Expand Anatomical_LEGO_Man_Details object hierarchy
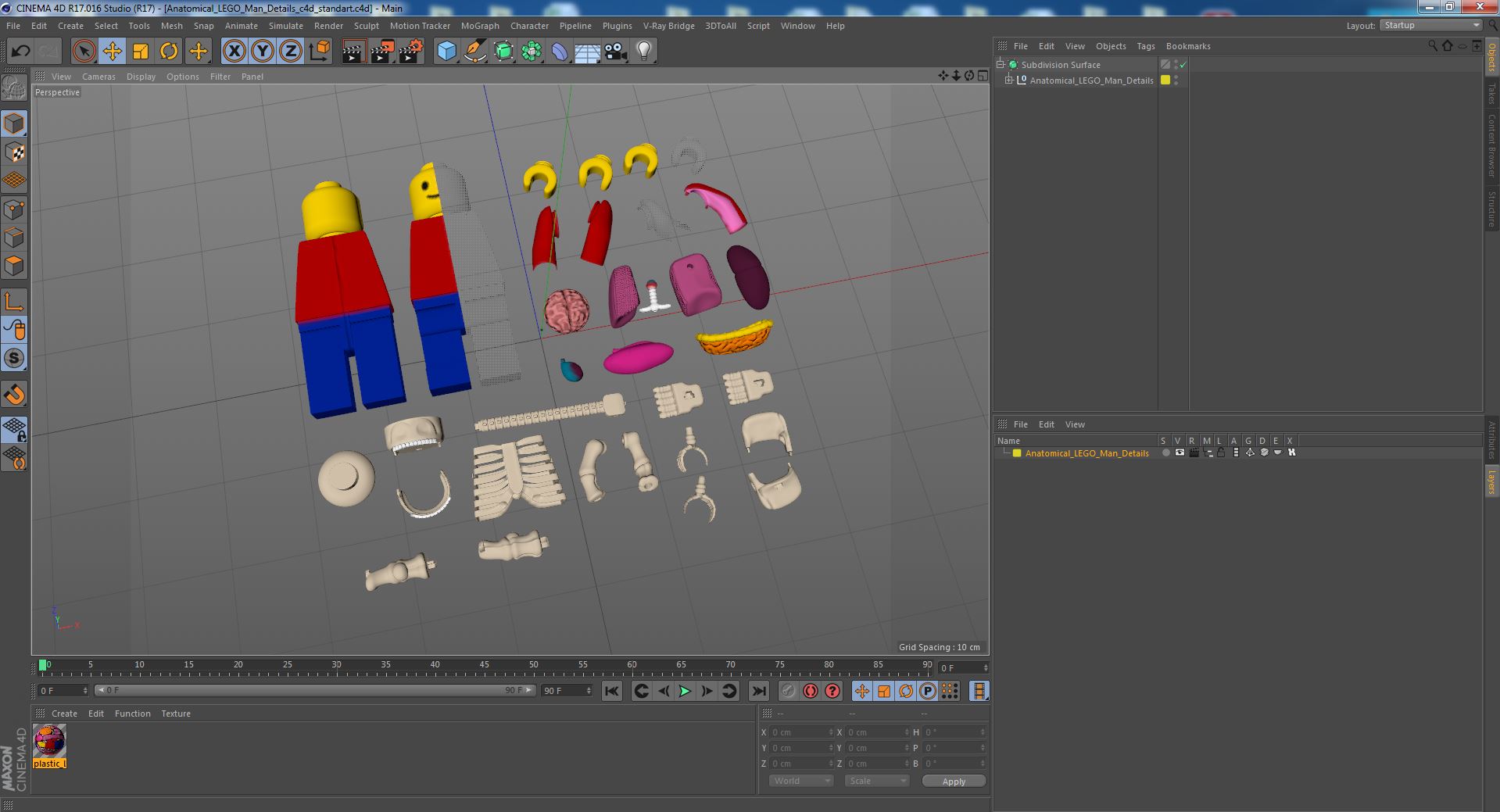This screenshot has height=812, width=1500. point(1009,80)
